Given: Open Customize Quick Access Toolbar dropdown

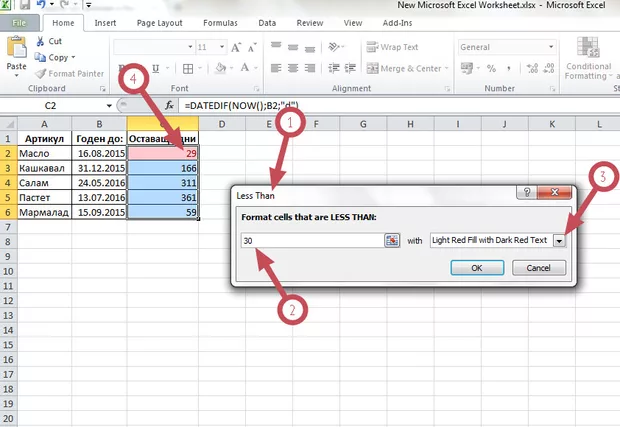Looking at the screenshot, I should 89,5.
